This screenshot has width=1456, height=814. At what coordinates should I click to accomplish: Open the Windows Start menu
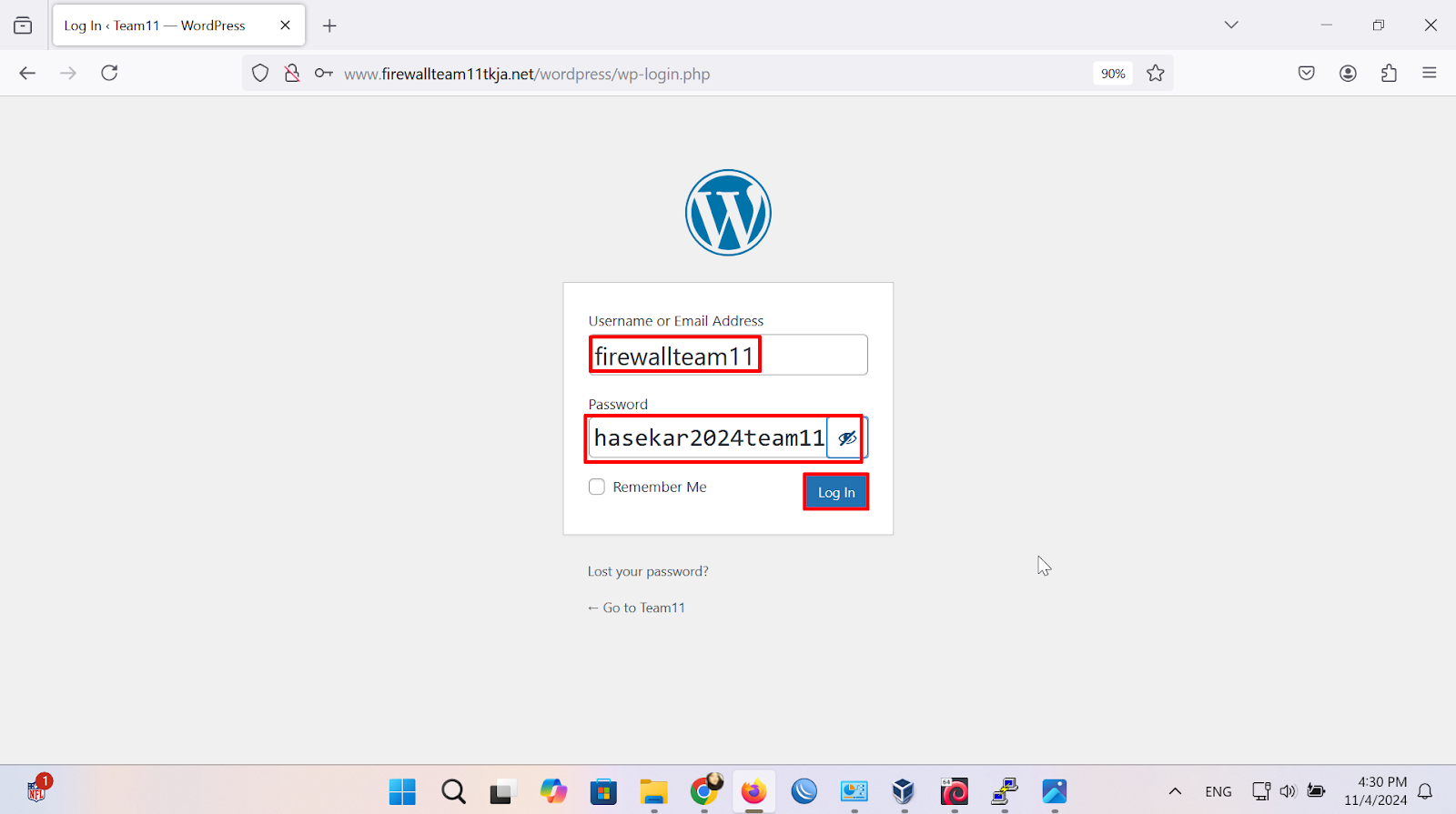click(x=402, y=791)
